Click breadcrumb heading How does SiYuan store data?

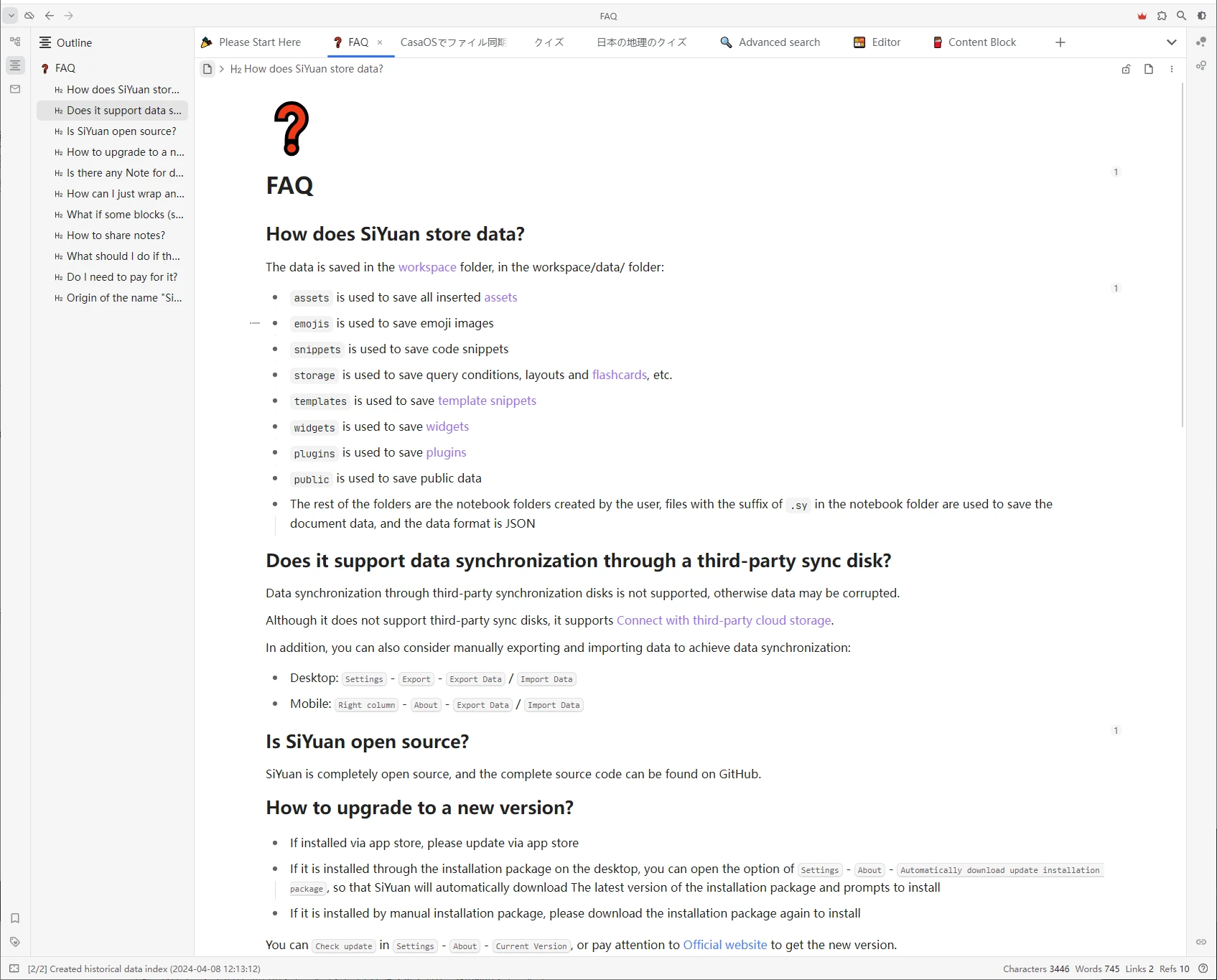point(307,69)
